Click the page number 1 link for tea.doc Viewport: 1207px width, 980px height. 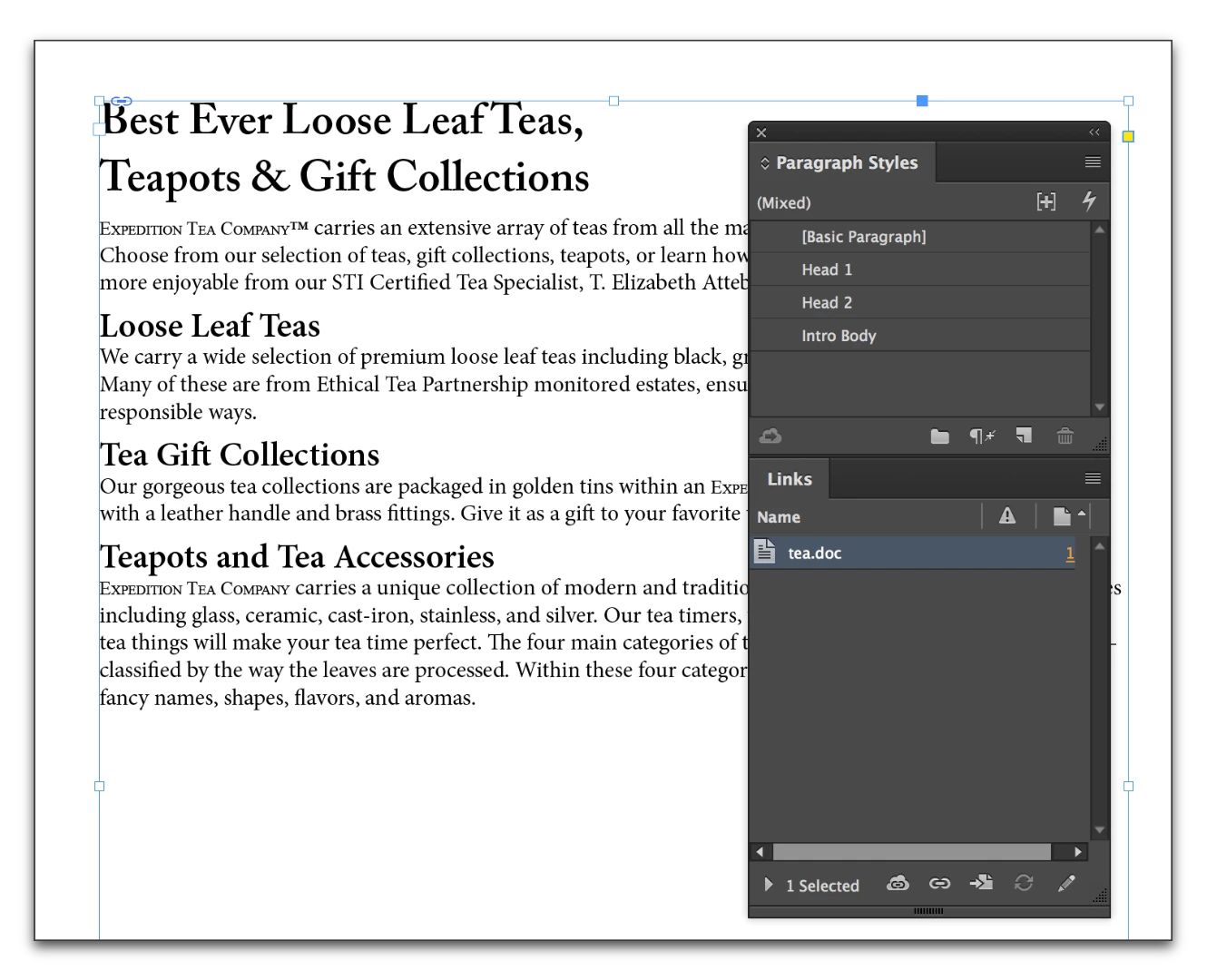tap(1070, 554)
